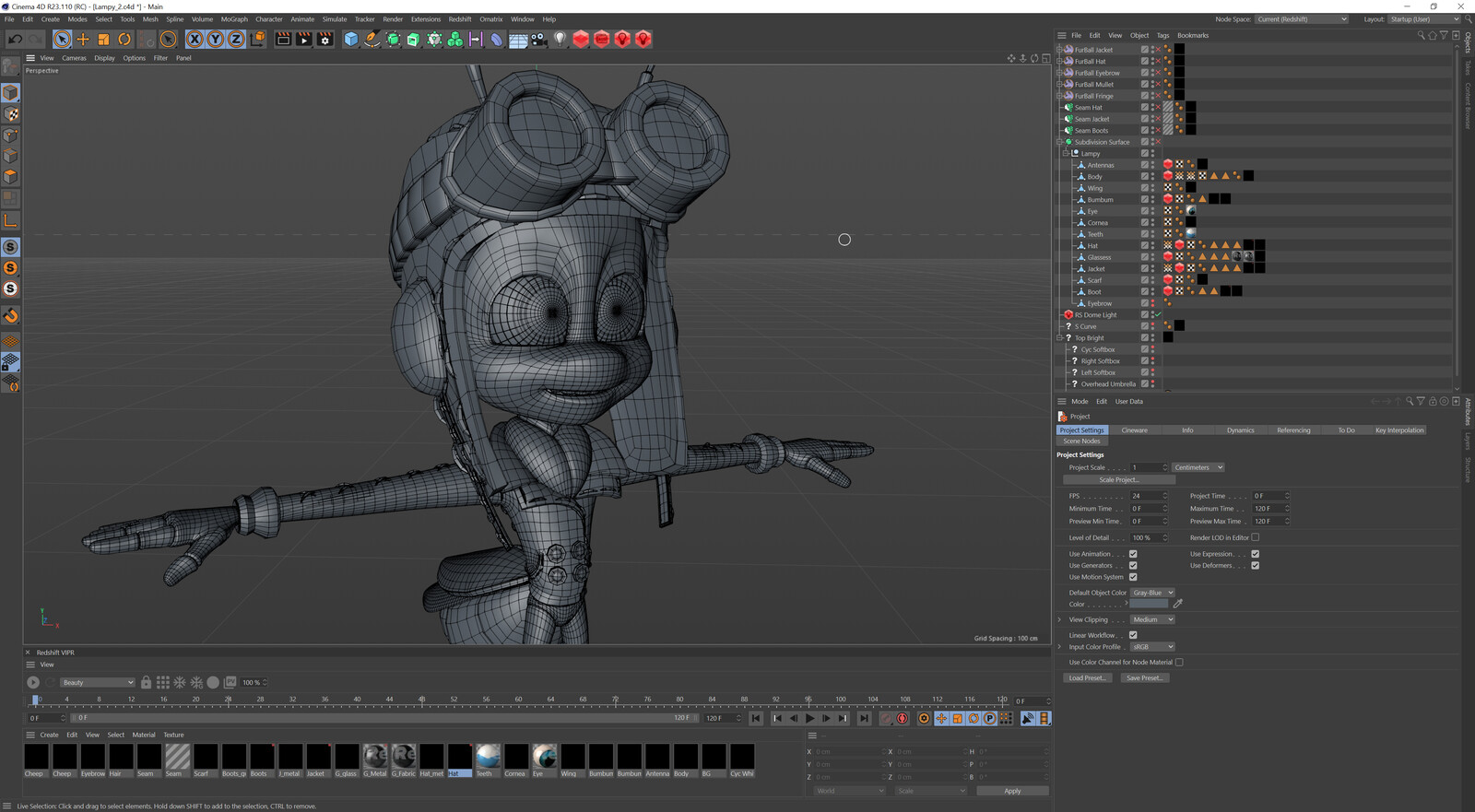
Task: Switch to the Key Interpolation tab
Action: click(1399, 430)
